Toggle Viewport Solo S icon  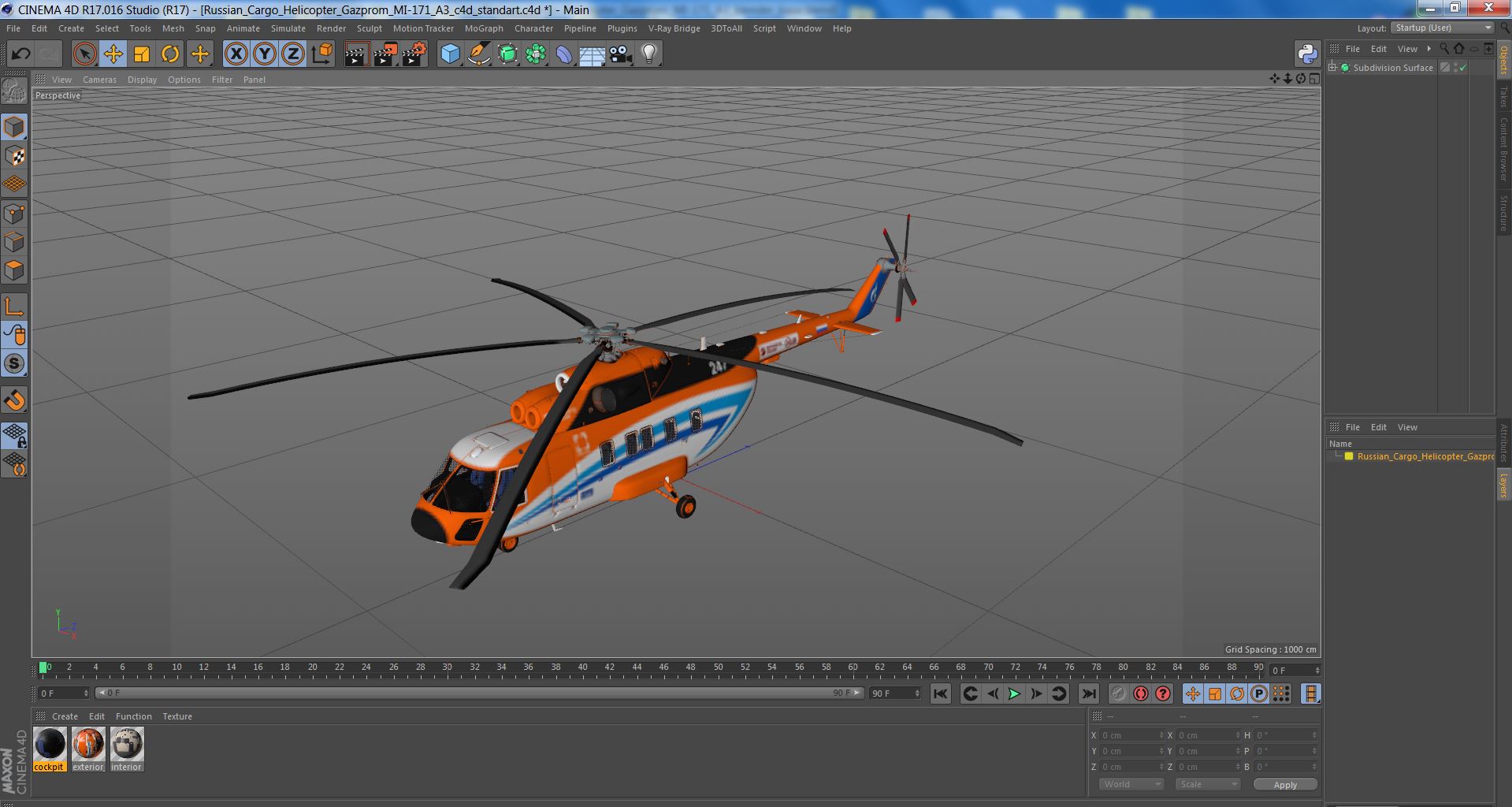coord(15,363)
